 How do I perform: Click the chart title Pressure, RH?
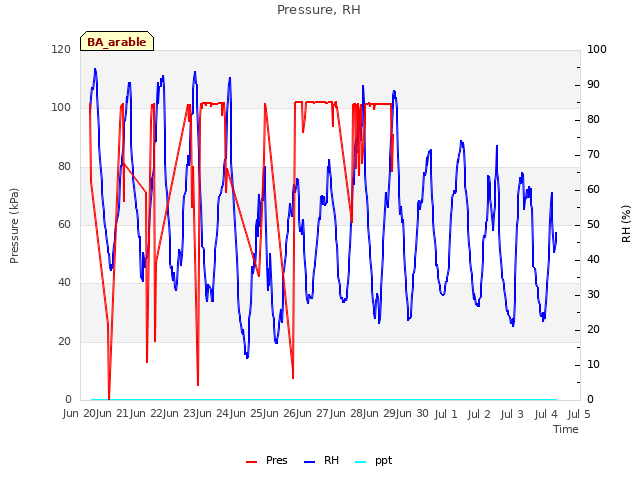pyautogui.click(x=319, y=10)
